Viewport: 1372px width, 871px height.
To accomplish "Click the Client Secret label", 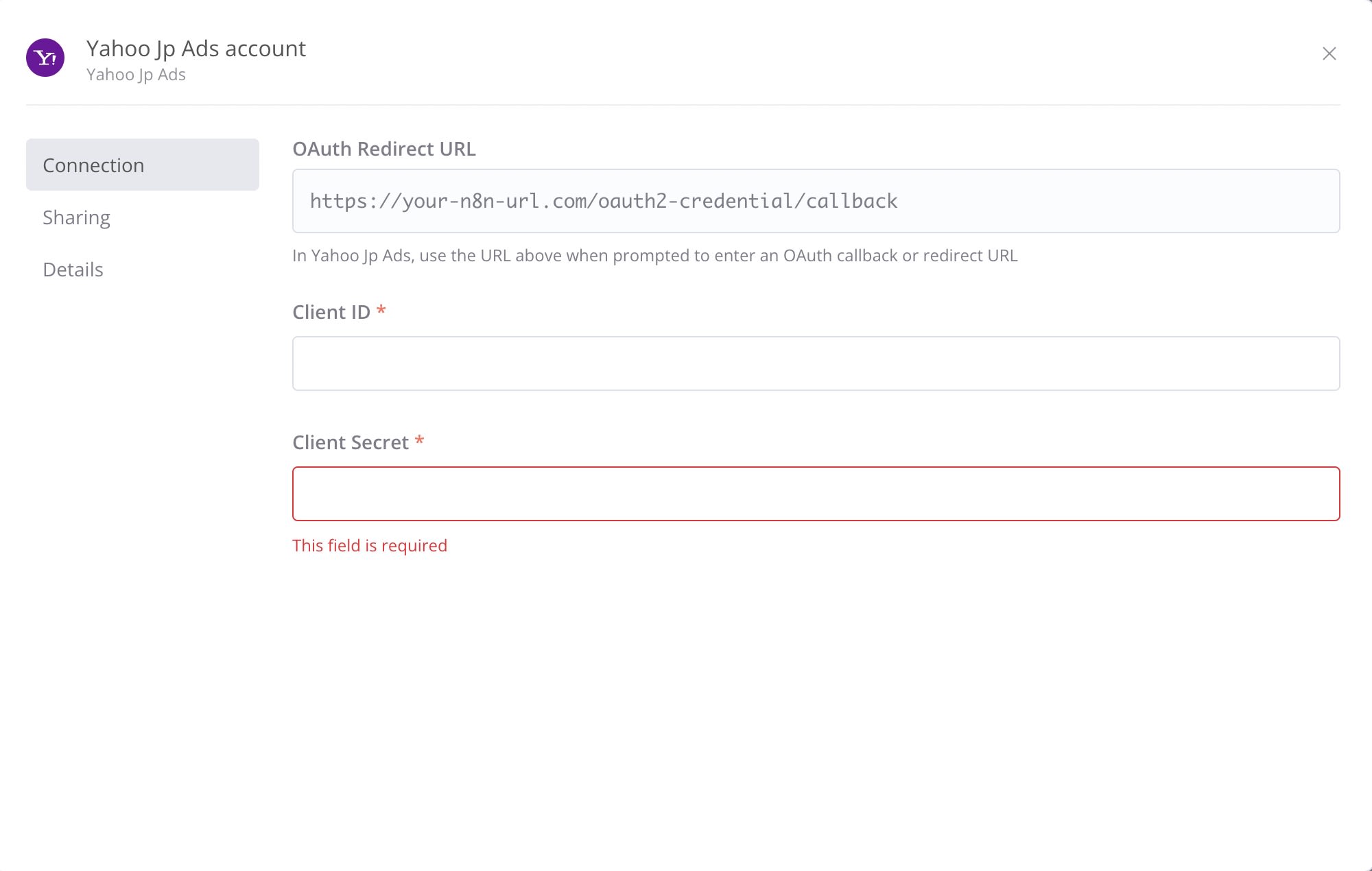I will (351, 442).
